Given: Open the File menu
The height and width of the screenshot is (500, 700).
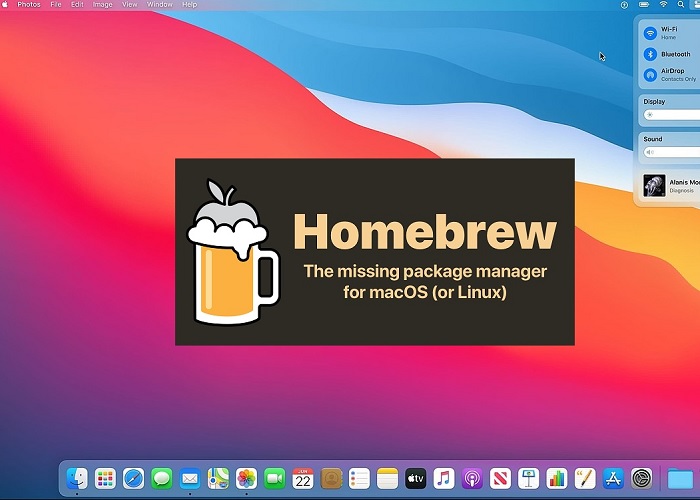Looking at the screenshot, I should (x=56, y=4).
